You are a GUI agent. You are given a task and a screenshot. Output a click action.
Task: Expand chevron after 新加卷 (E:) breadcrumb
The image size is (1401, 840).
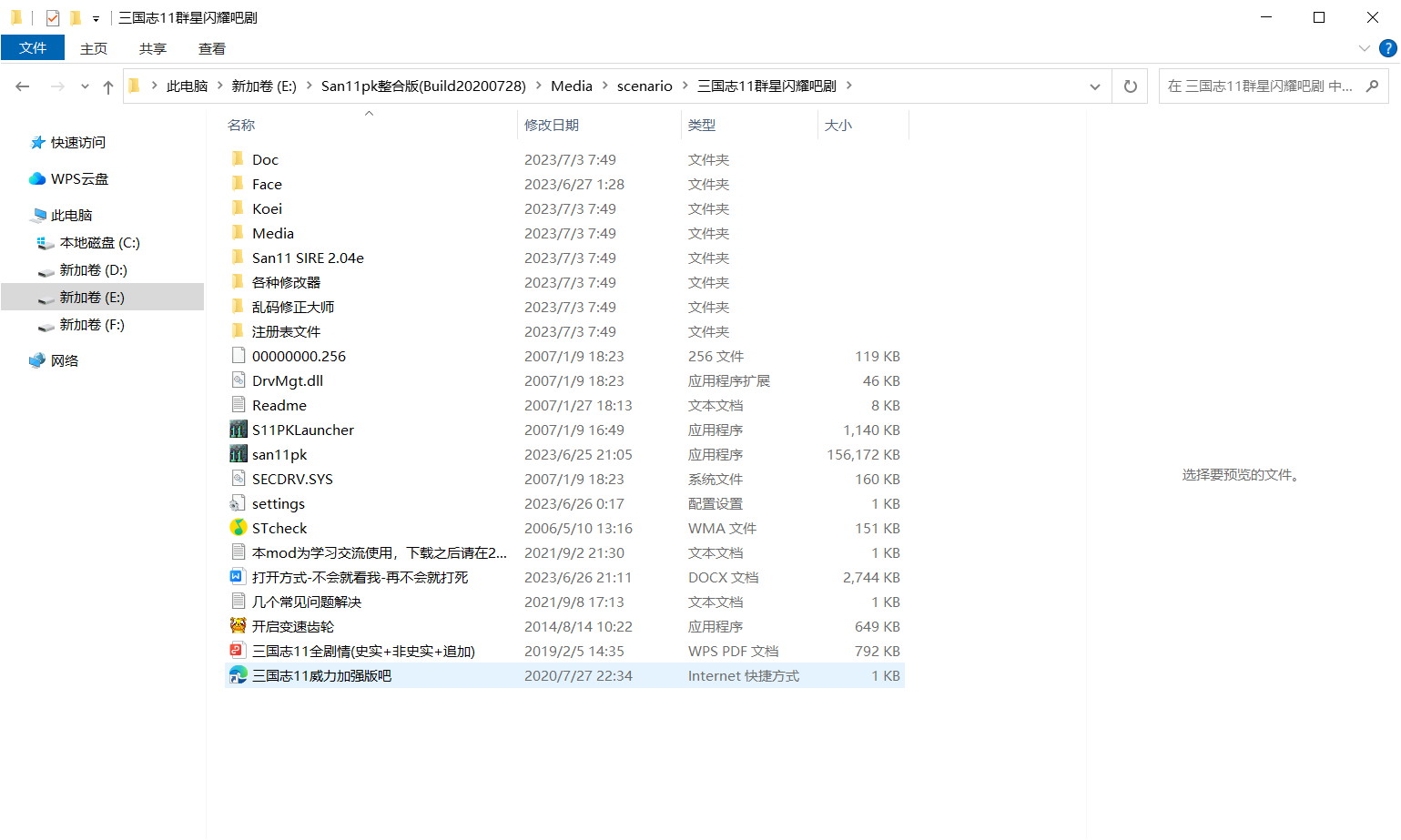pyautogui.click(x=309, y=86)
